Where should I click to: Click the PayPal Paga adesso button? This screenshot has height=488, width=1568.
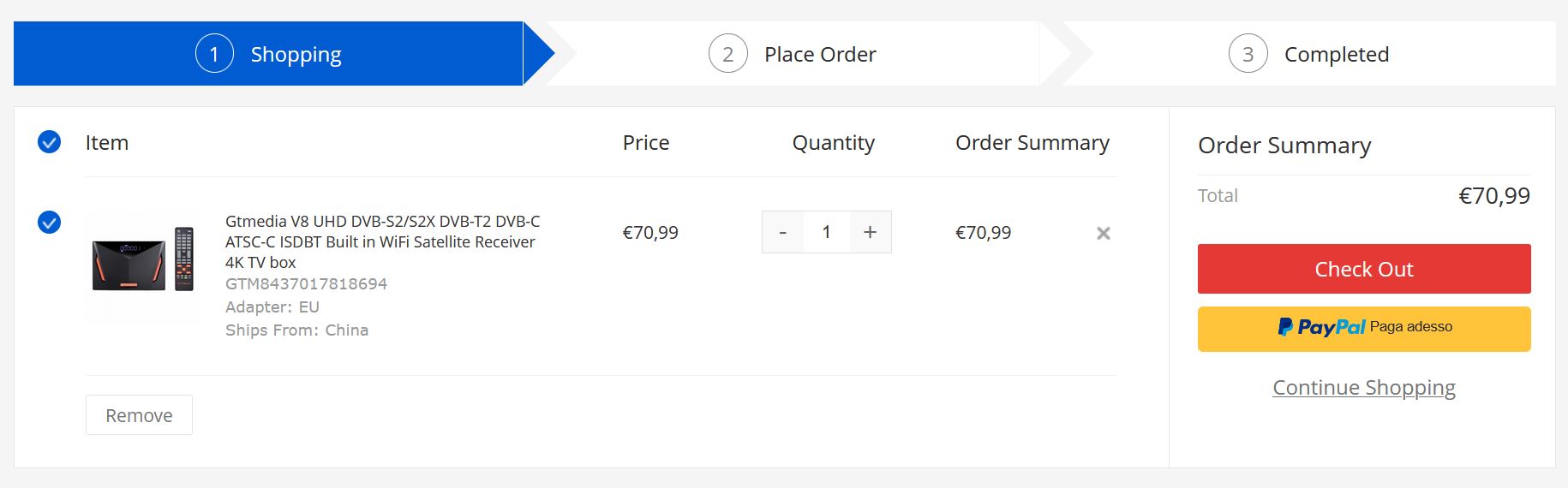(x=1363, y=329)
